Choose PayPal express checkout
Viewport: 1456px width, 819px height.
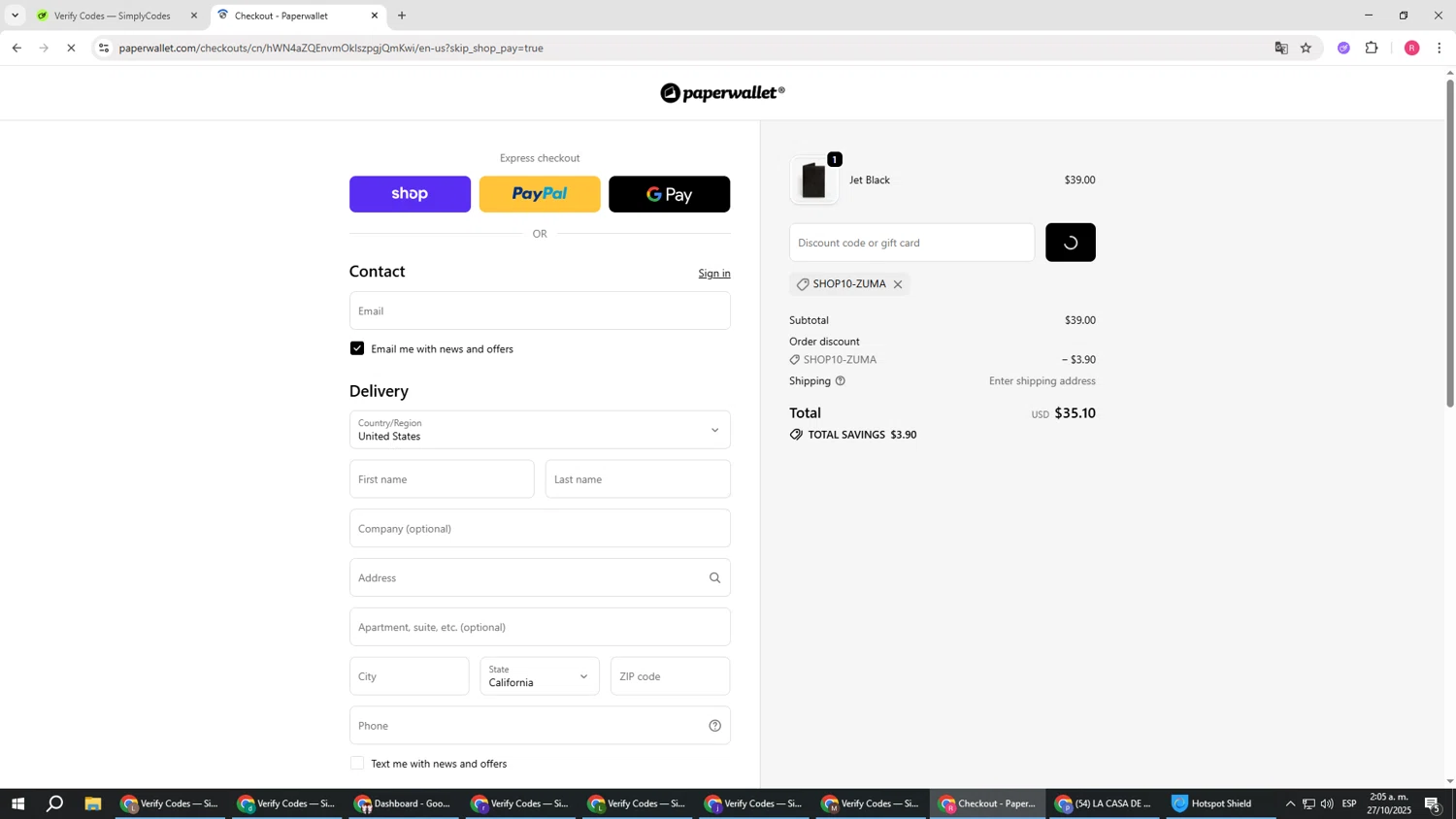tap(540, 194)
